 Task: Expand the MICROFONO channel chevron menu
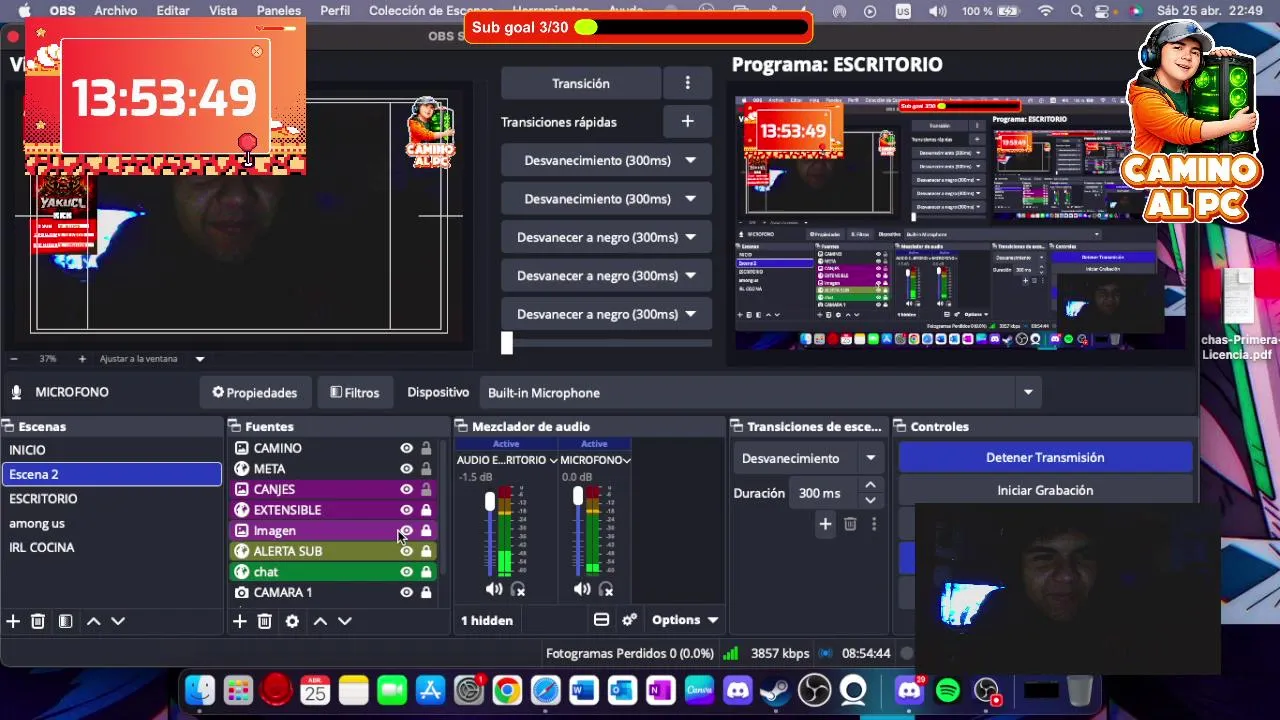(626, 460)
